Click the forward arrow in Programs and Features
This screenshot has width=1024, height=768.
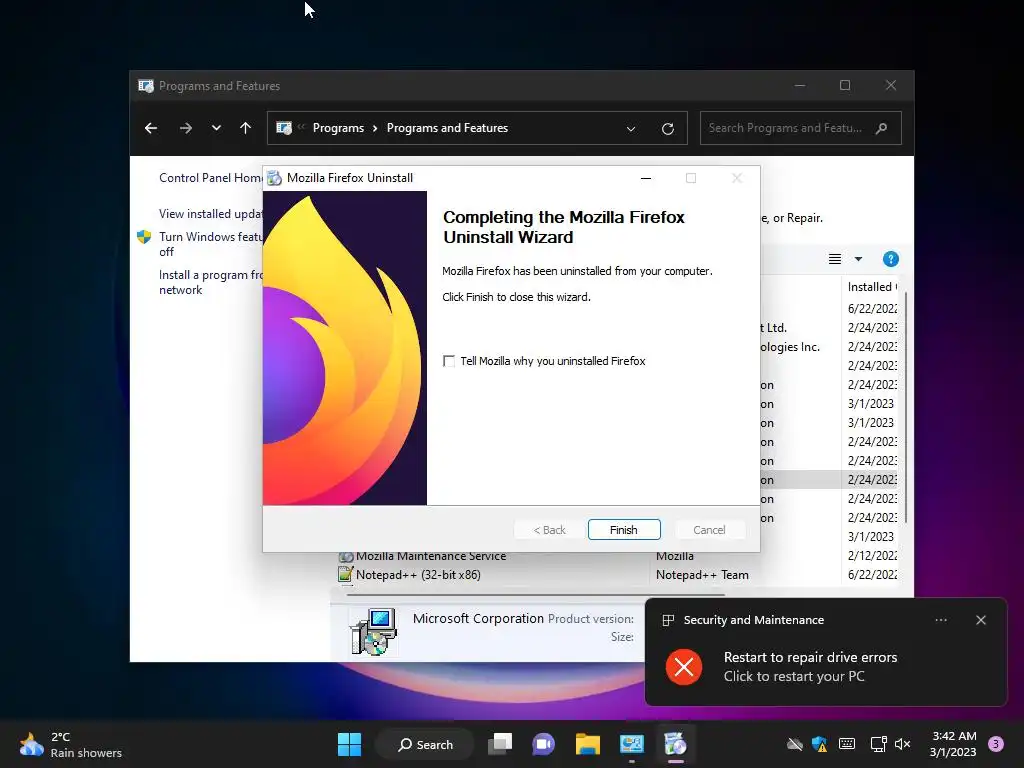pyautogui.click(x=186, y=128)
